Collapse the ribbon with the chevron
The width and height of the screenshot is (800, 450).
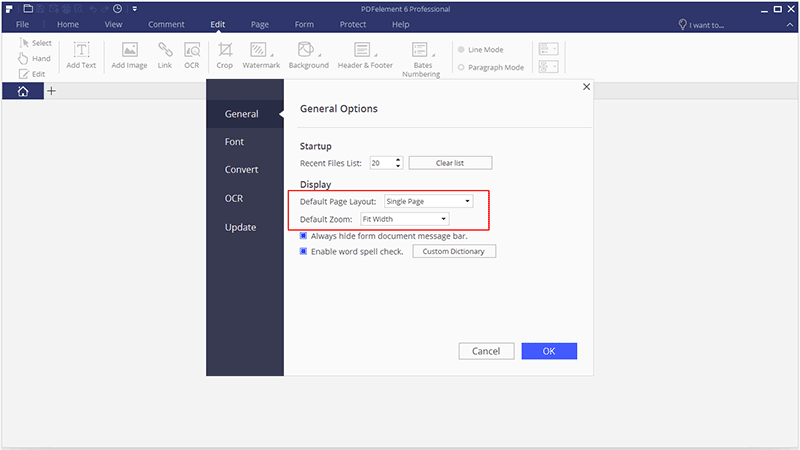click(x=790, y=24)
